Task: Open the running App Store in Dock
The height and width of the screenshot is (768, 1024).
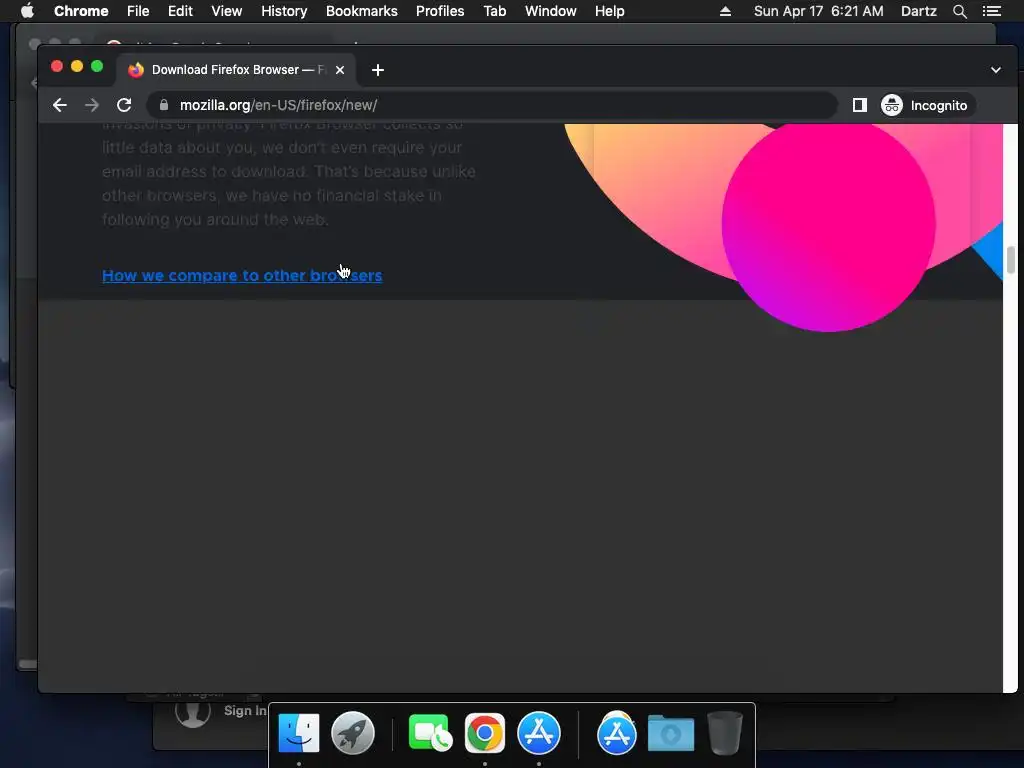Action: 539,733
